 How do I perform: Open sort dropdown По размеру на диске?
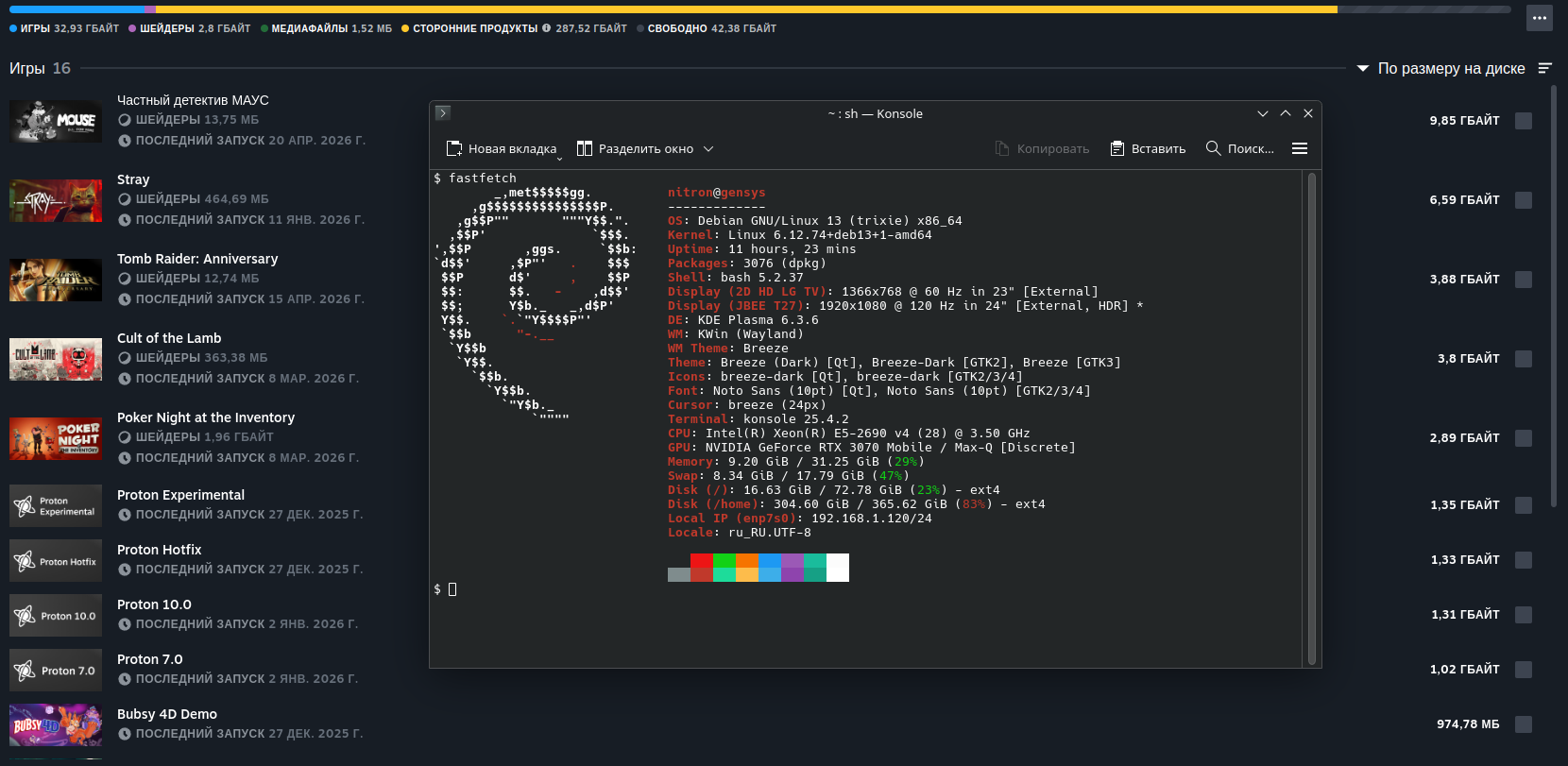[1441, 68]
